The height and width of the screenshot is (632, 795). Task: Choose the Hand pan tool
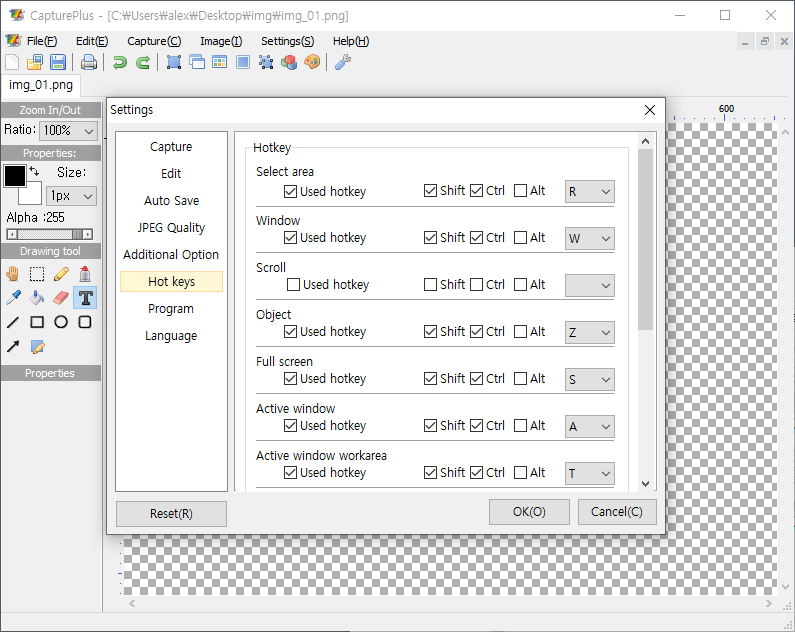tap(13, 273)
